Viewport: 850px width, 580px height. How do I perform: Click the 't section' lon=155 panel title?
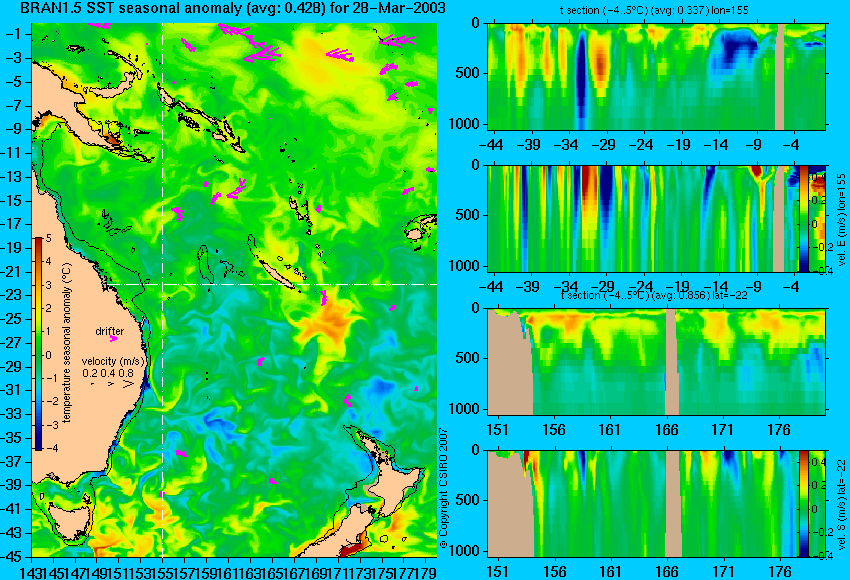coord(654,10)
